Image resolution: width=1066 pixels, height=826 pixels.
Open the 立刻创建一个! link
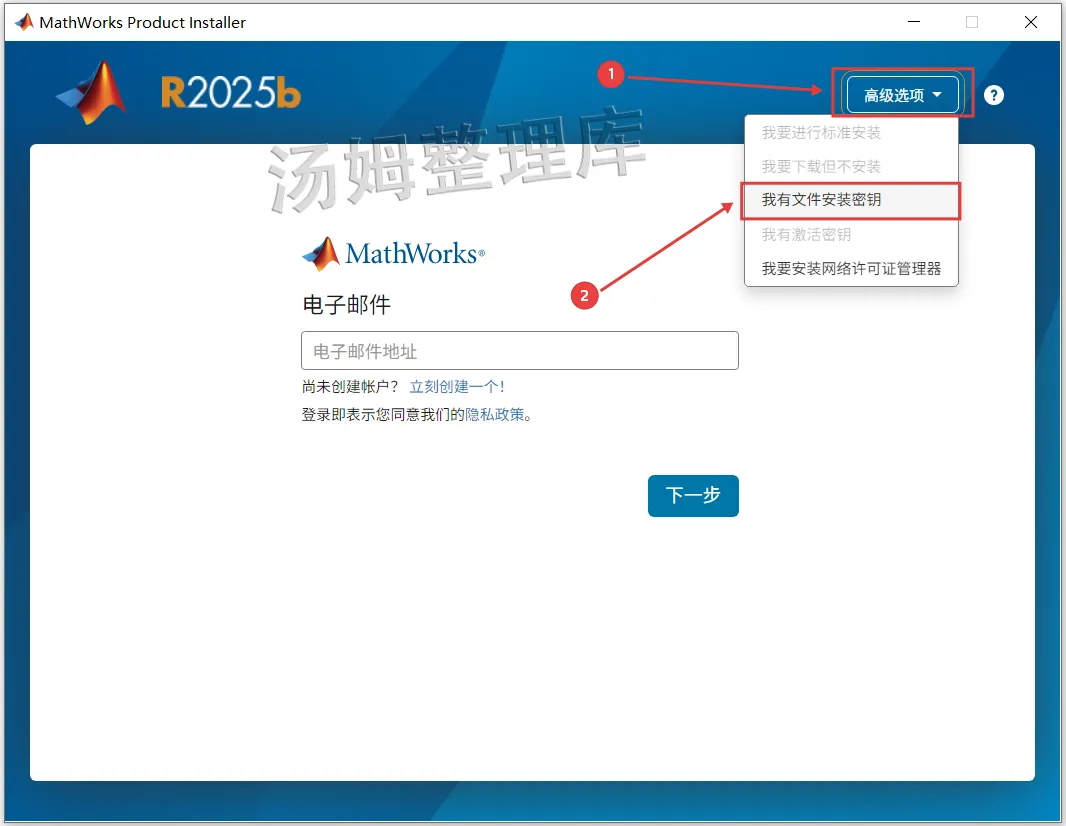click(457, 387)
